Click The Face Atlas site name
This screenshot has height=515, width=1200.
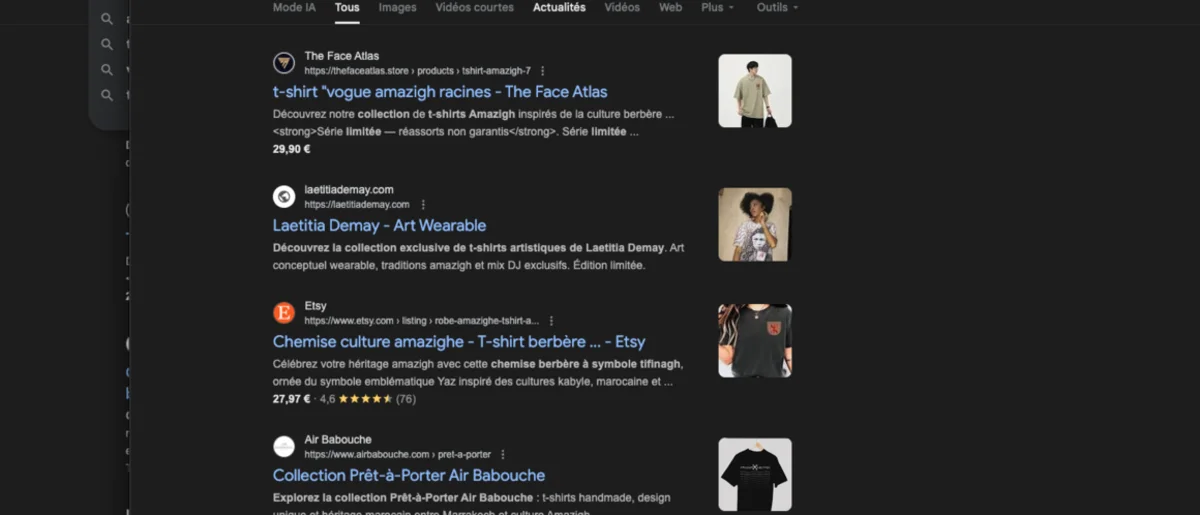(x=342, y=56)
